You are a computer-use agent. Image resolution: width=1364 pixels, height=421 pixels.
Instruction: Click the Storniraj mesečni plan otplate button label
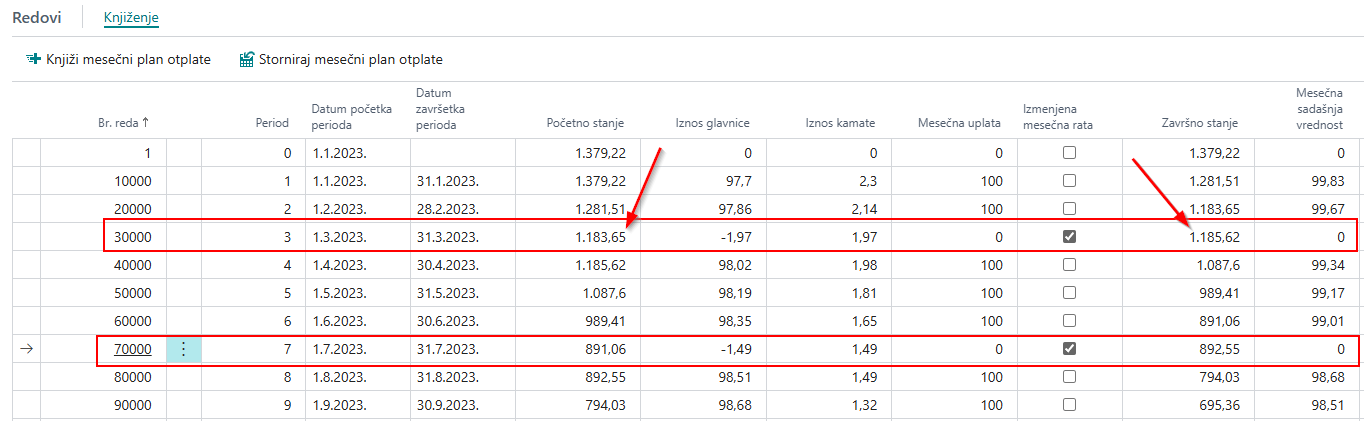(x=351, y=60)
